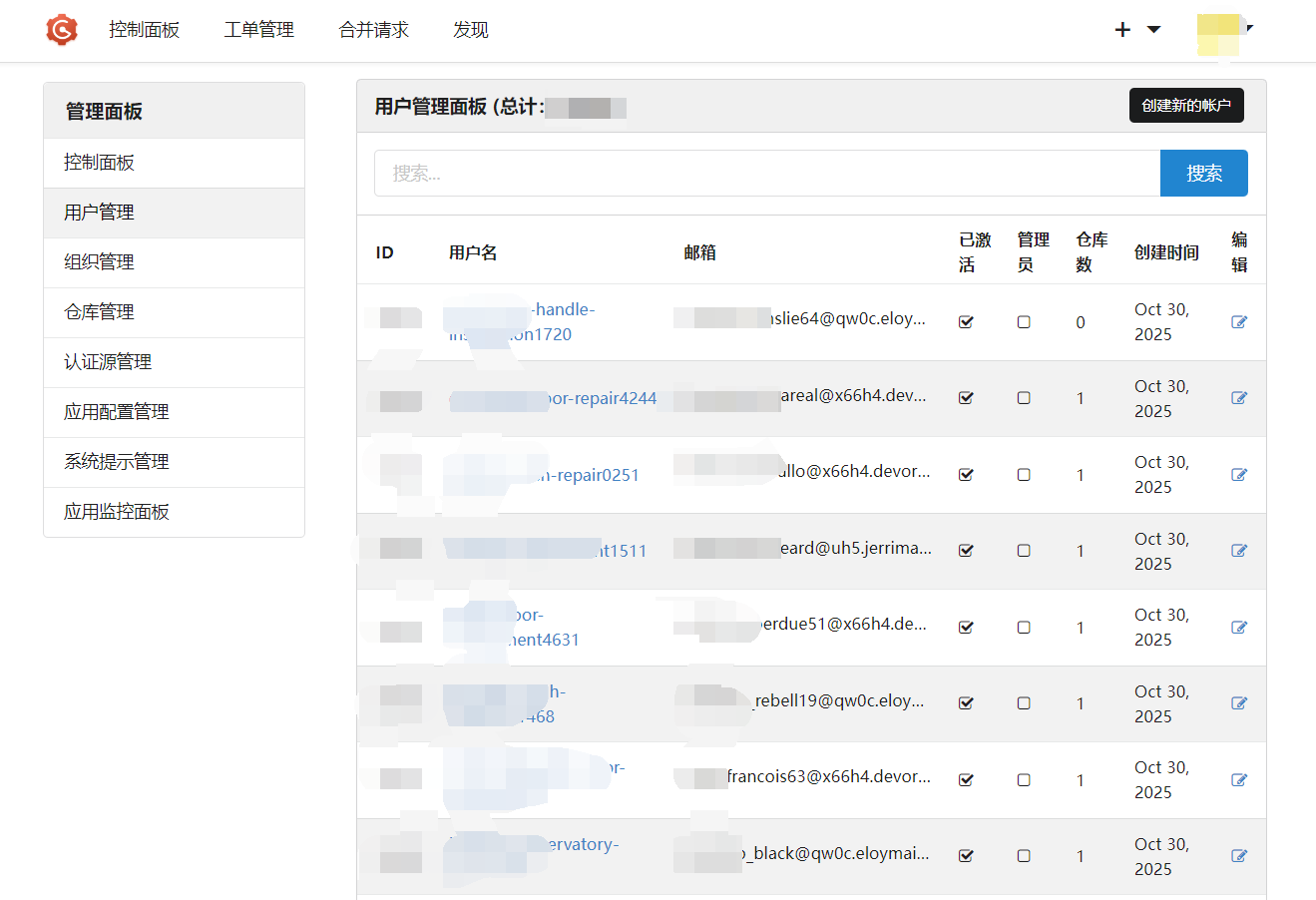Click the user avatar at top right

[1219, 30]
